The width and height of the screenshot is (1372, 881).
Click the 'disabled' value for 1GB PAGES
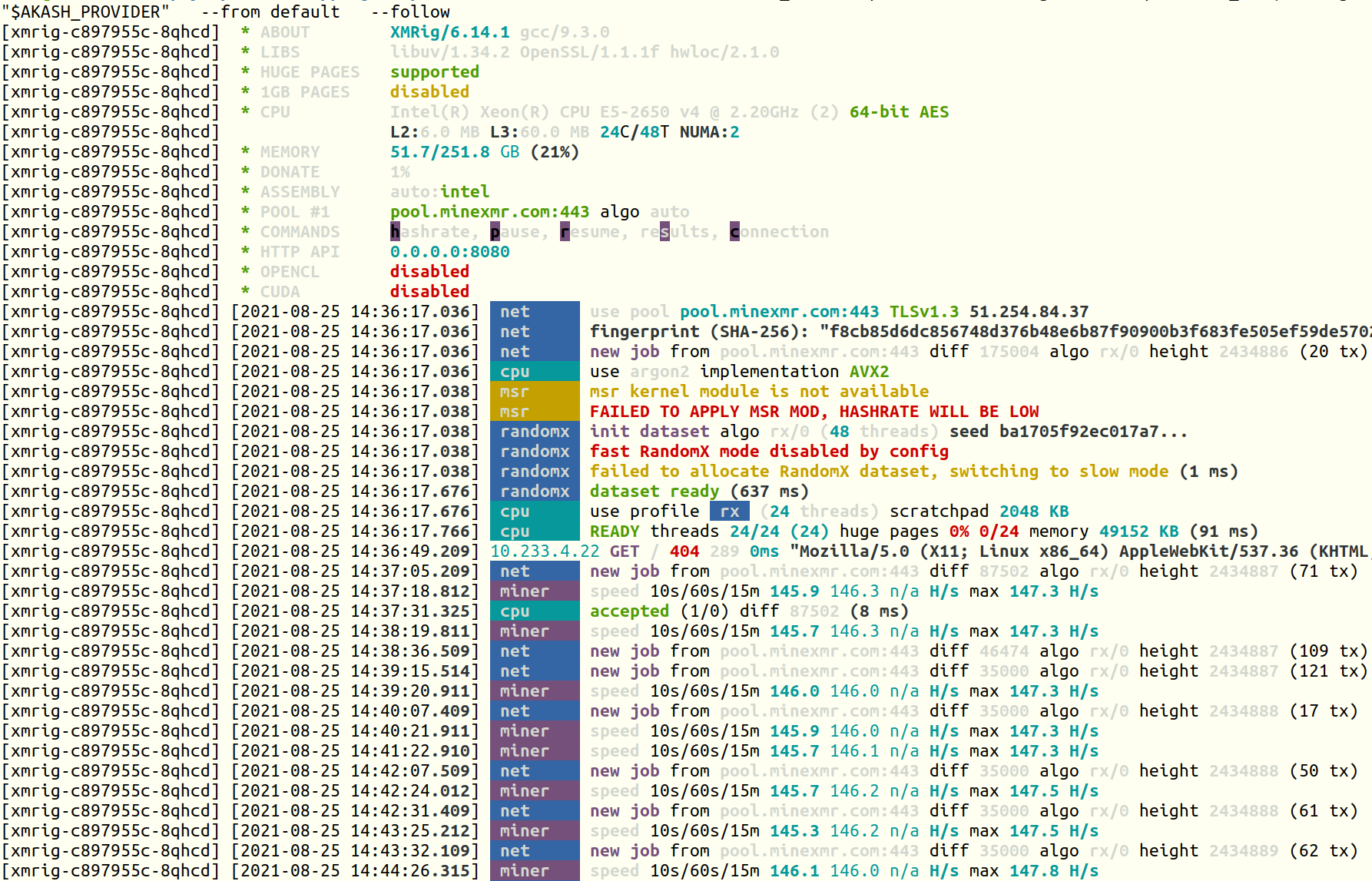(x=429, y=92)
